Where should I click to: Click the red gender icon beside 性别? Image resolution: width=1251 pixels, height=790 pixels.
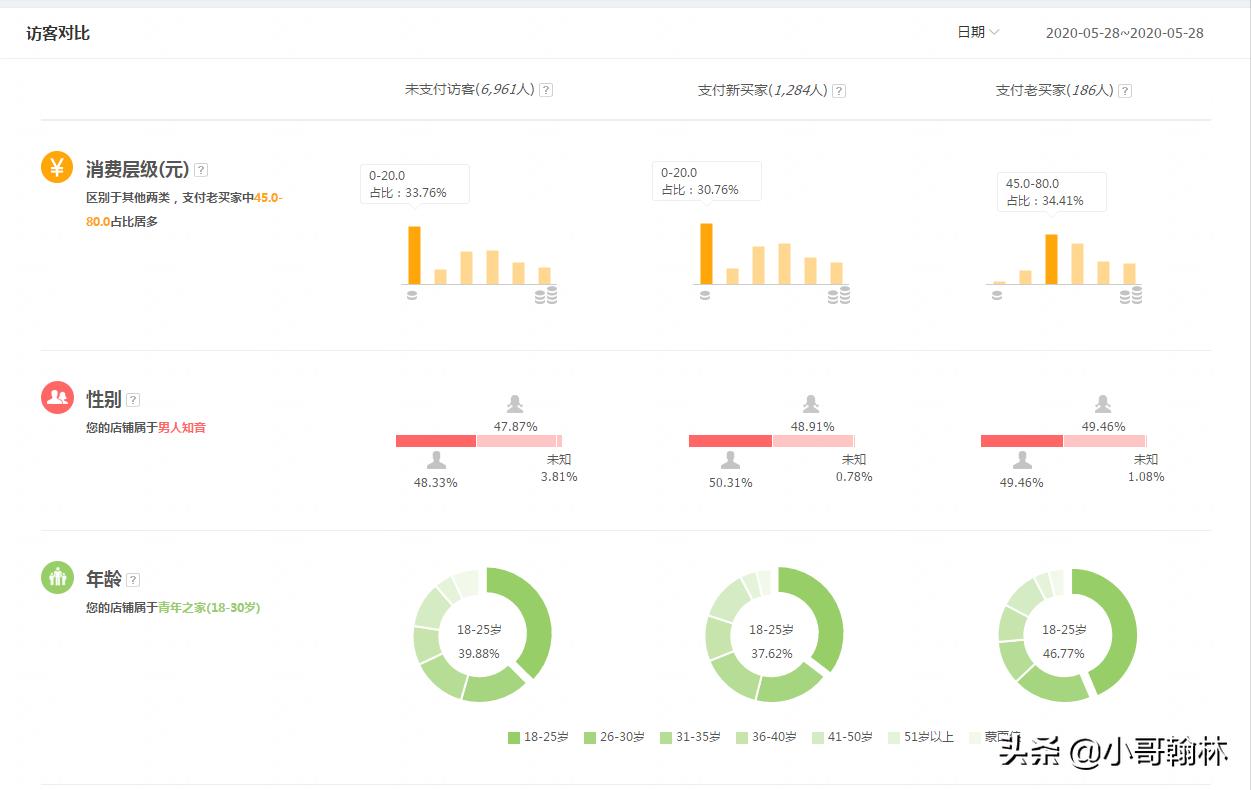57,397
